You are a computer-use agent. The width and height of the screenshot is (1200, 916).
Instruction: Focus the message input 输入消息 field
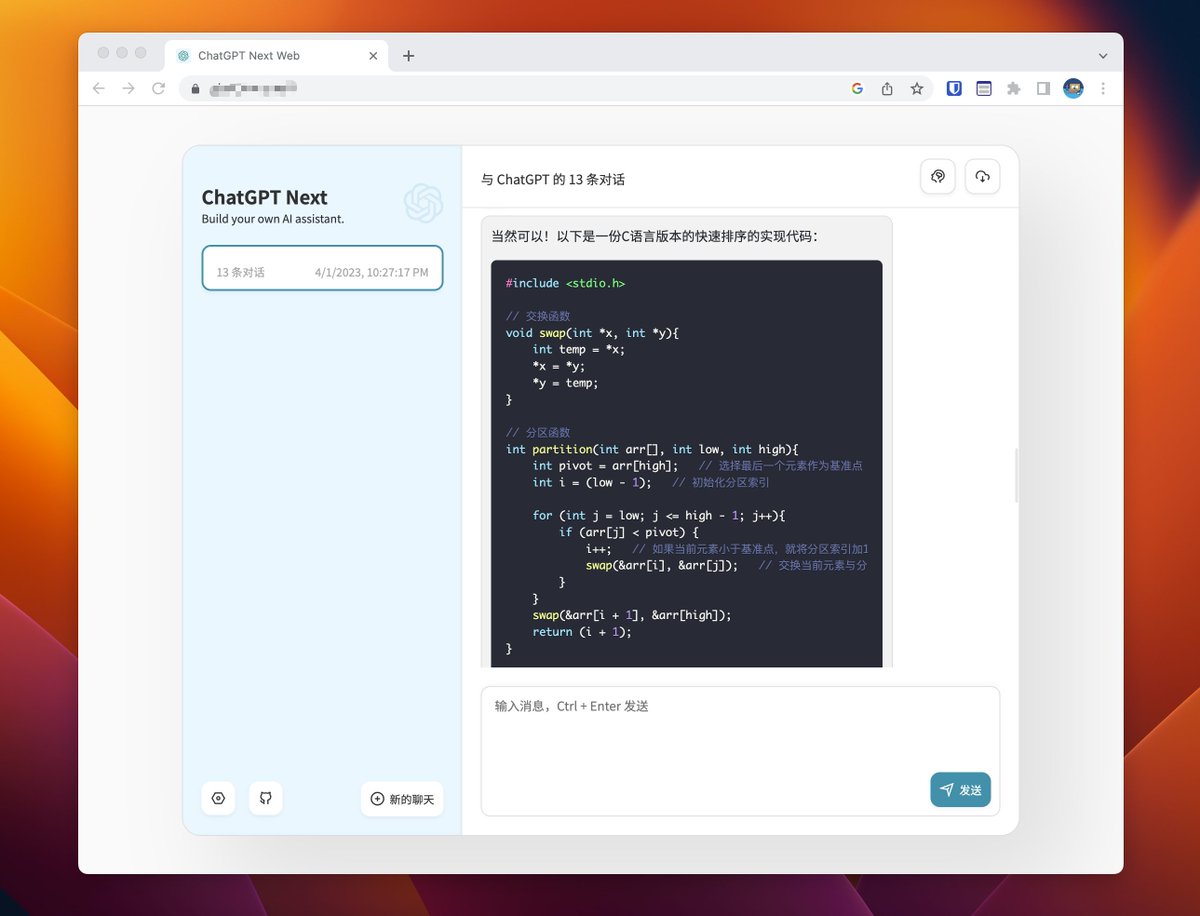740,750
